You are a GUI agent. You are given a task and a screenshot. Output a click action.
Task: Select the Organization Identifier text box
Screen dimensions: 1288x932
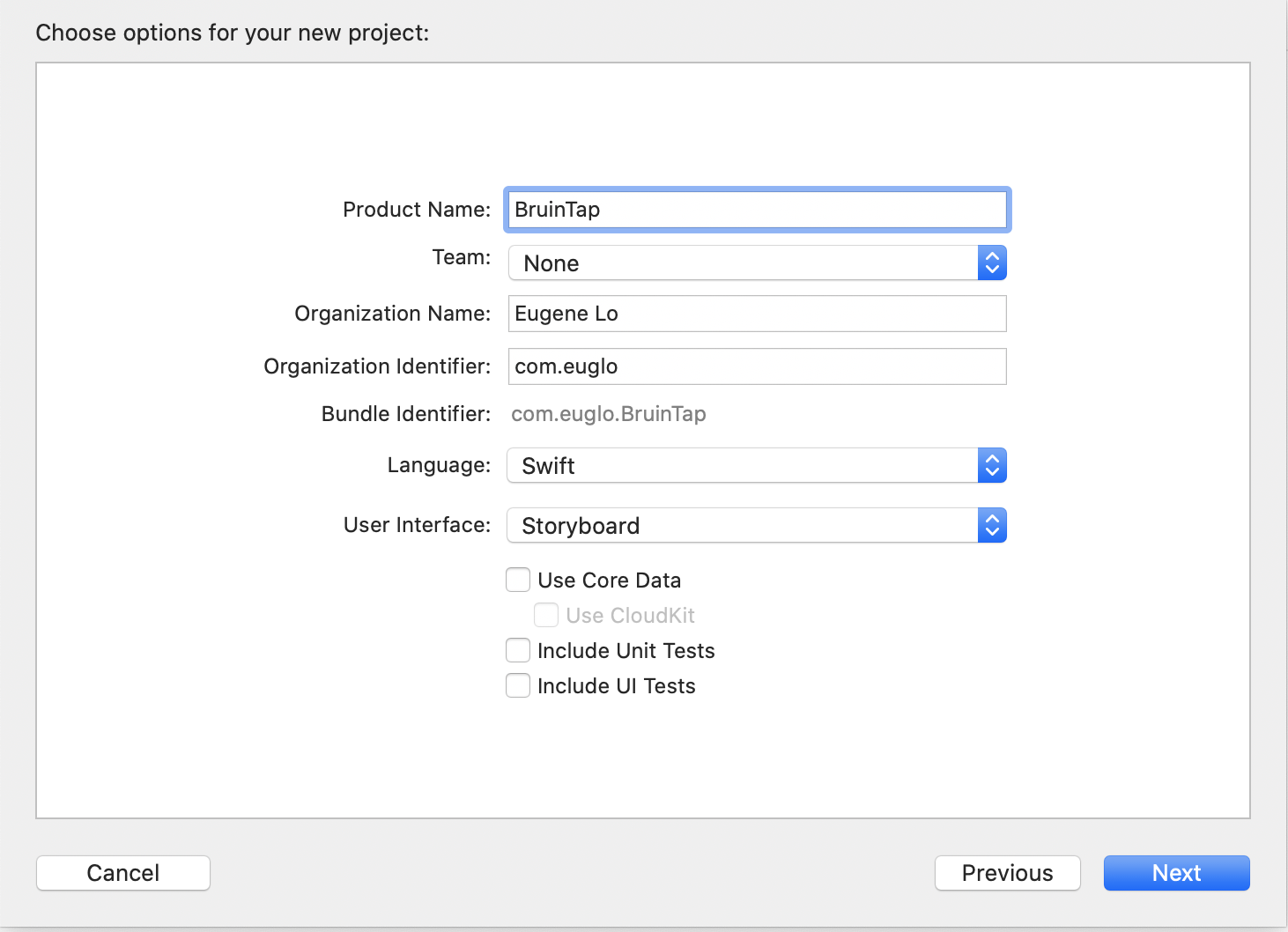pos(757,366)
